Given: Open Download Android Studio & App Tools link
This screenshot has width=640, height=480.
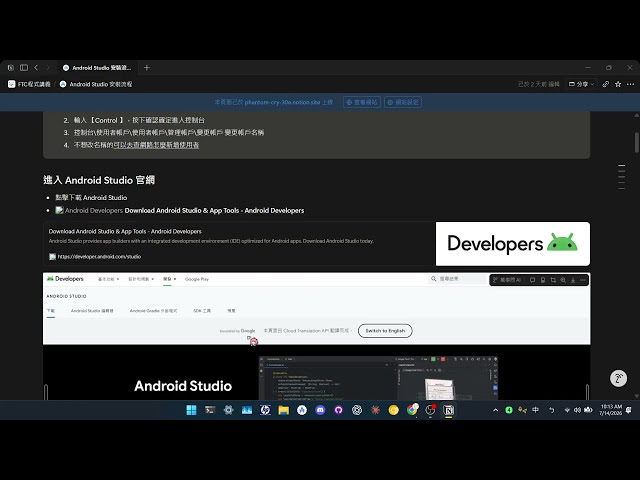Looking at the screenshot, I should 214,211.
